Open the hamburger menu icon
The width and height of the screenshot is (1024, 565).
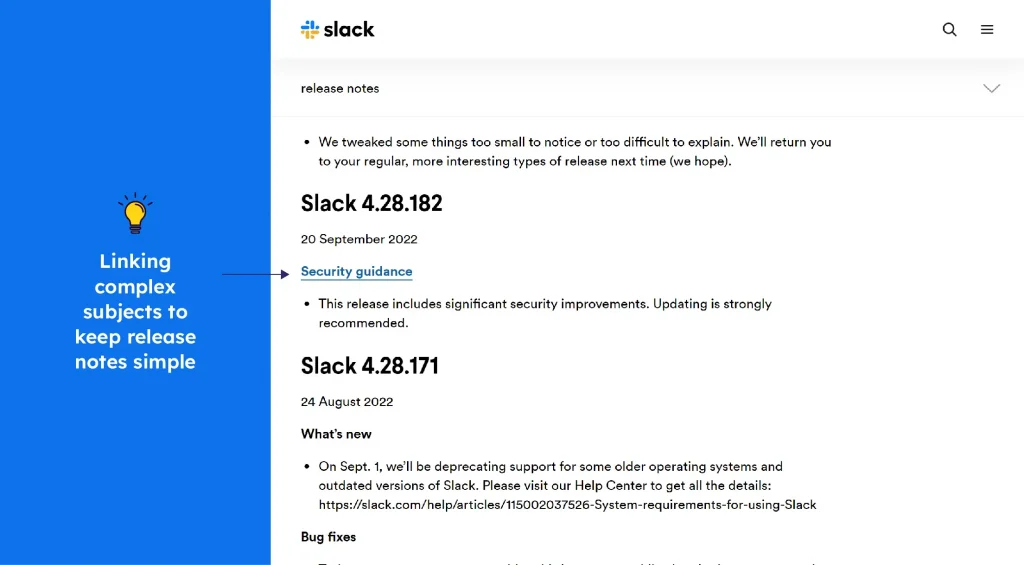click(987, 29)
